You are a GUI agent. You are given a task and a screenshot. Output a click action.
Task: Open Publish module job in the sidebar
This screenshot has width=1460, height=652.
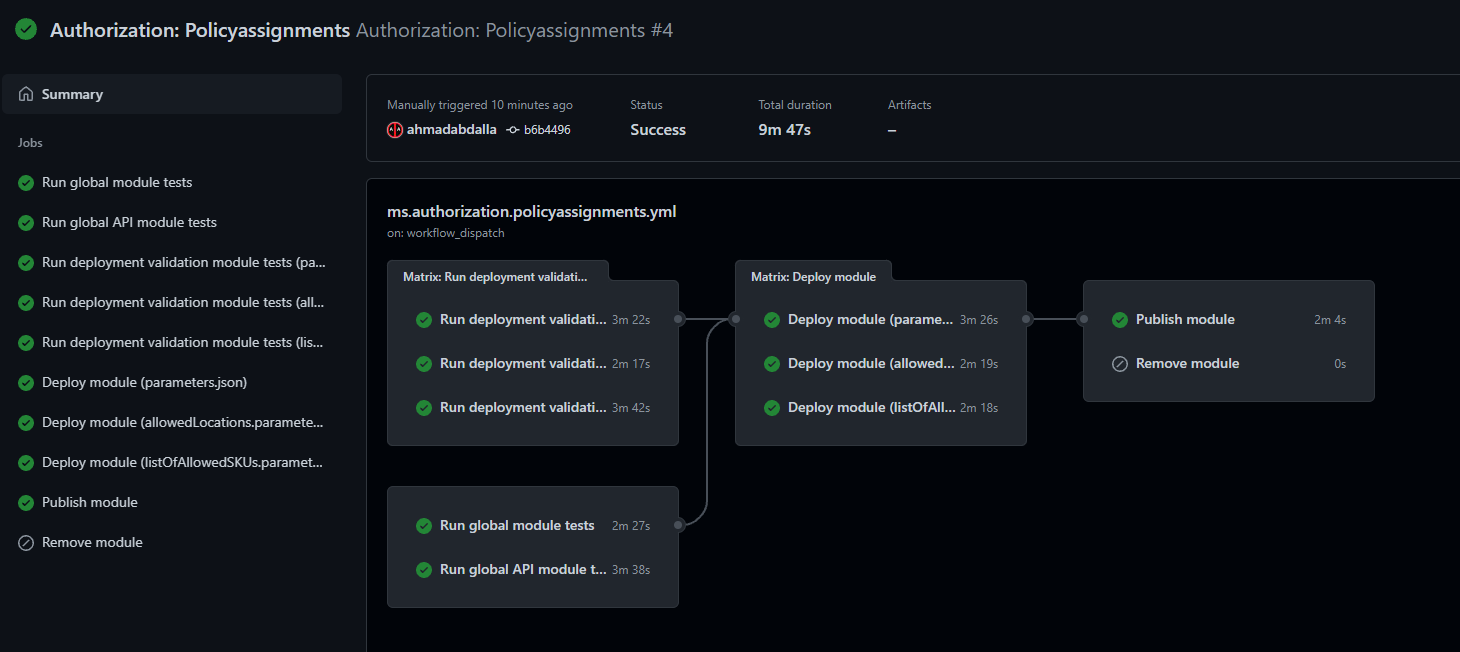(90, 502)
